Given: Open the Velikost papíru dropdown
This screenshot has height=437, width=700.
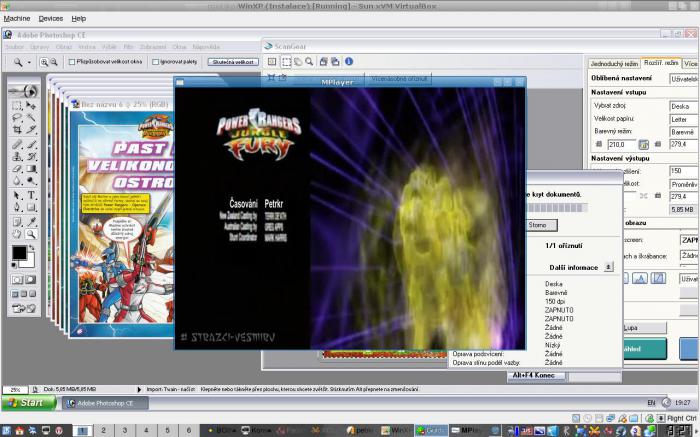Looking at the screenshot, I should click(x=684, y=119).
